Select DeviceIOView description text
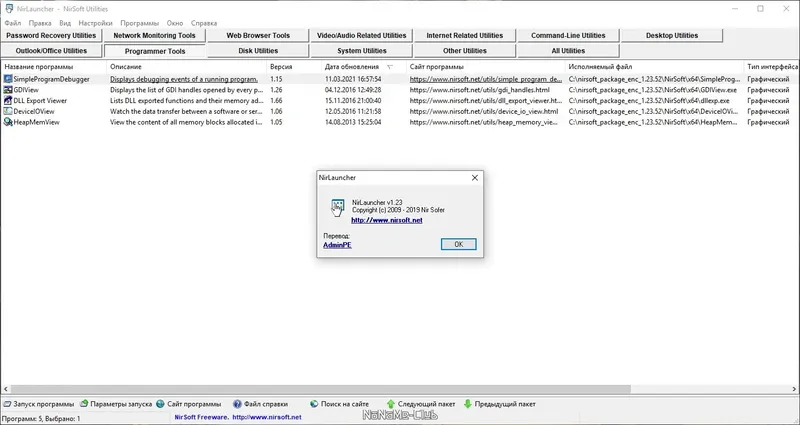The width and height of the screenshot is (800, 425). pyautogui.click(x=187, y=111)
